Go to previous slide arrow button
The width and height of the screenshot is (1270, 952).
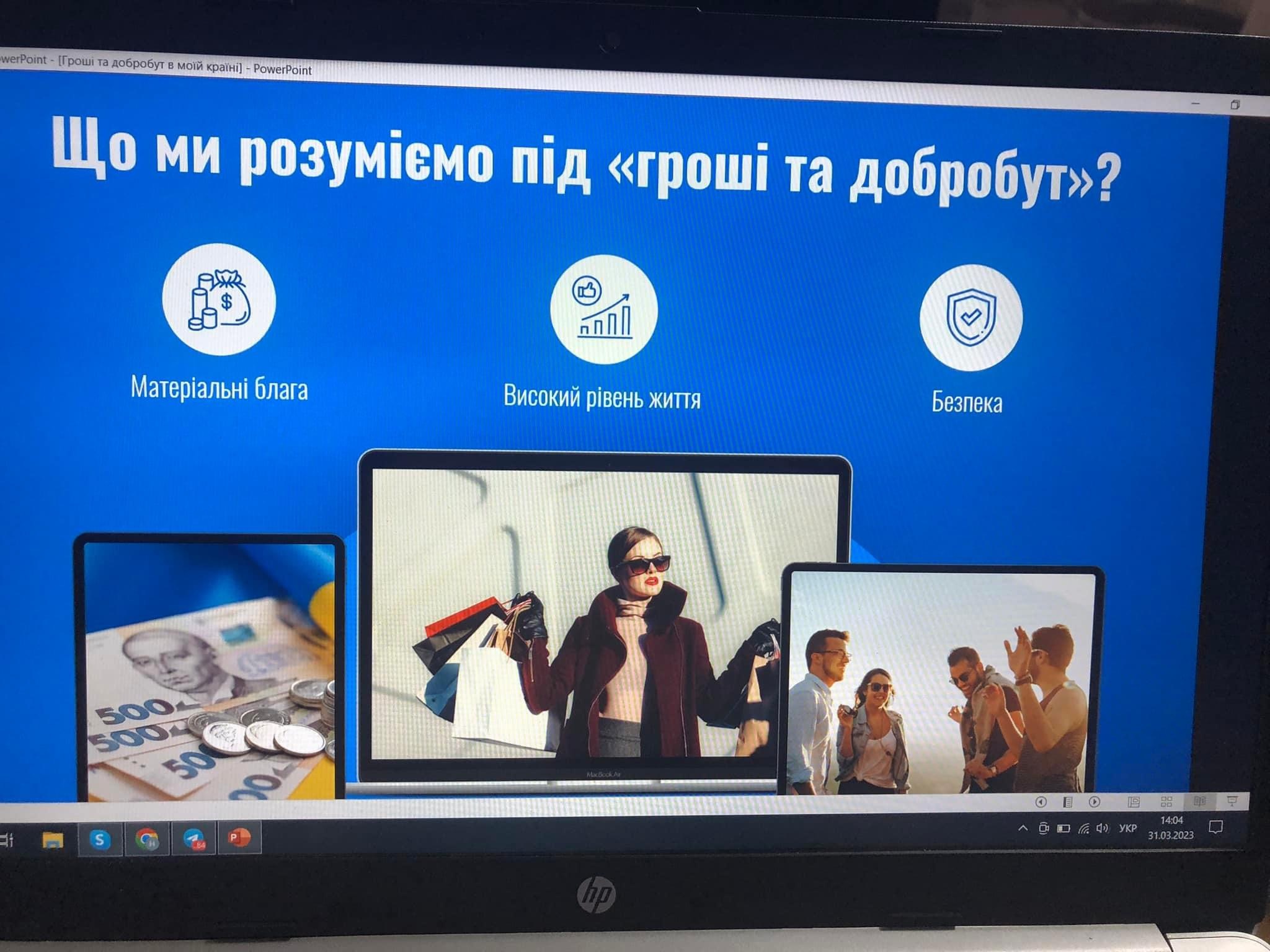pyautogui.click(x=1041, y=802)
